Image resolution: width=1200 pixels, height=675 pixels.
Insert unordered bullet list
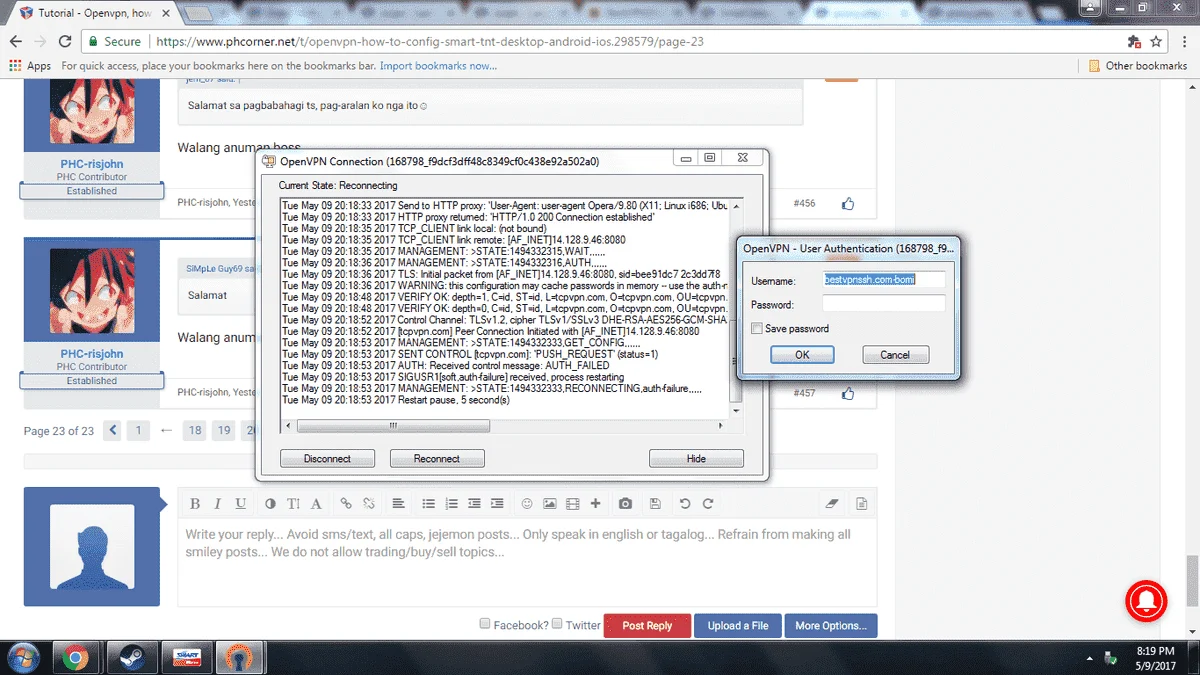tap(428, 503)
